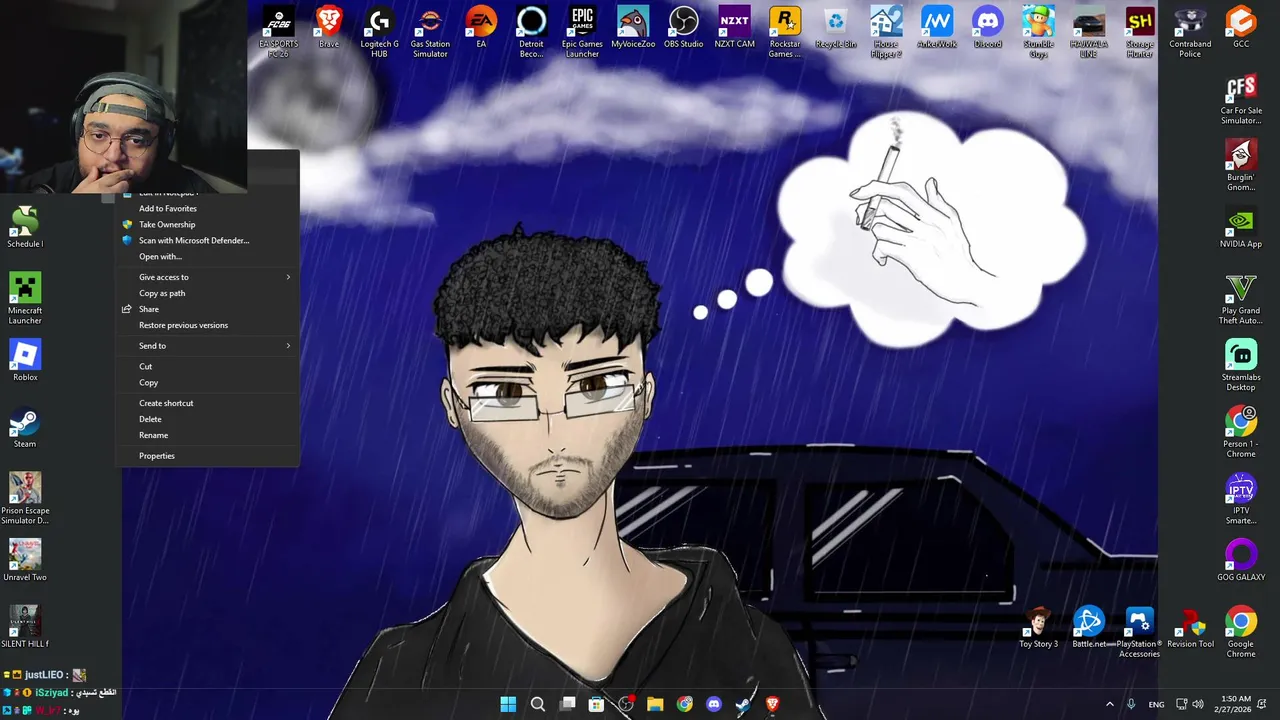Choose Rename in context menu
The width and height of the screenshot is (1280, 720).
pyautogui.click(x=208, y=435)
